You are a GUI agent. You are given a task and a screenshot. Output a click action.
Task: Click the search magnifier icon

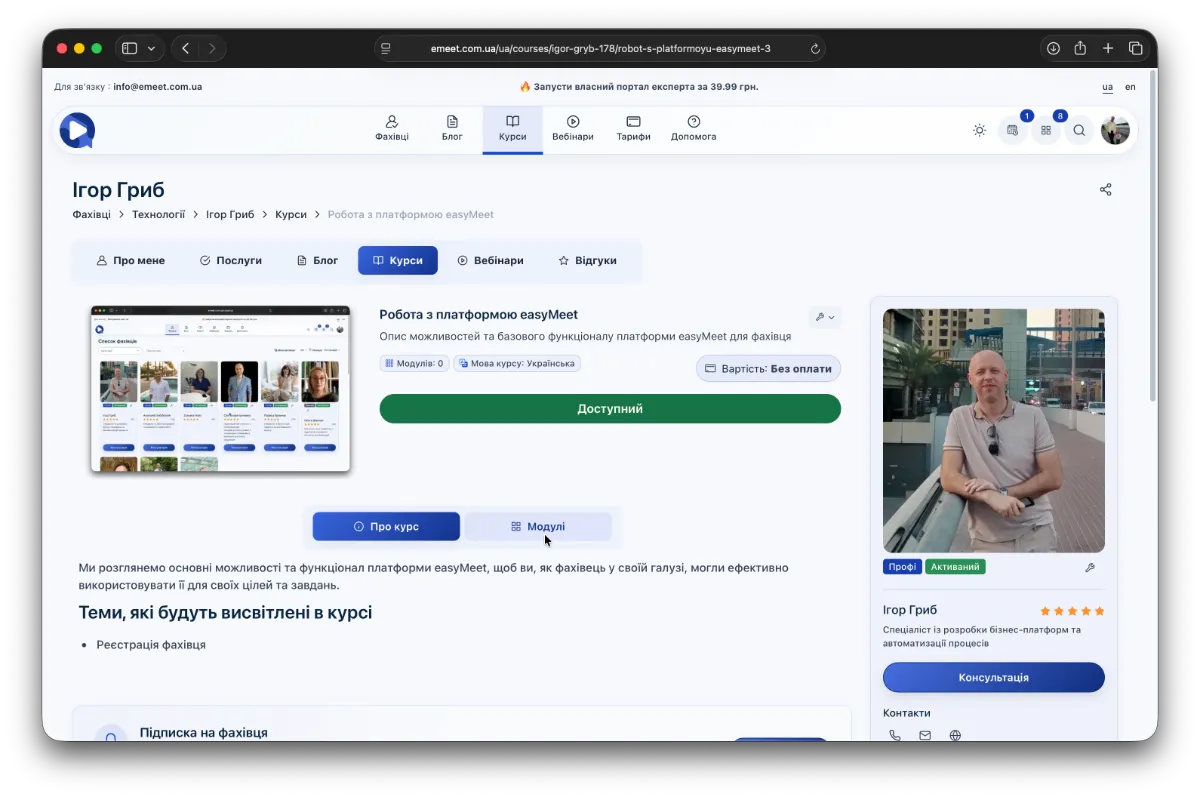pyautogui.click(x=1079, y=130)
